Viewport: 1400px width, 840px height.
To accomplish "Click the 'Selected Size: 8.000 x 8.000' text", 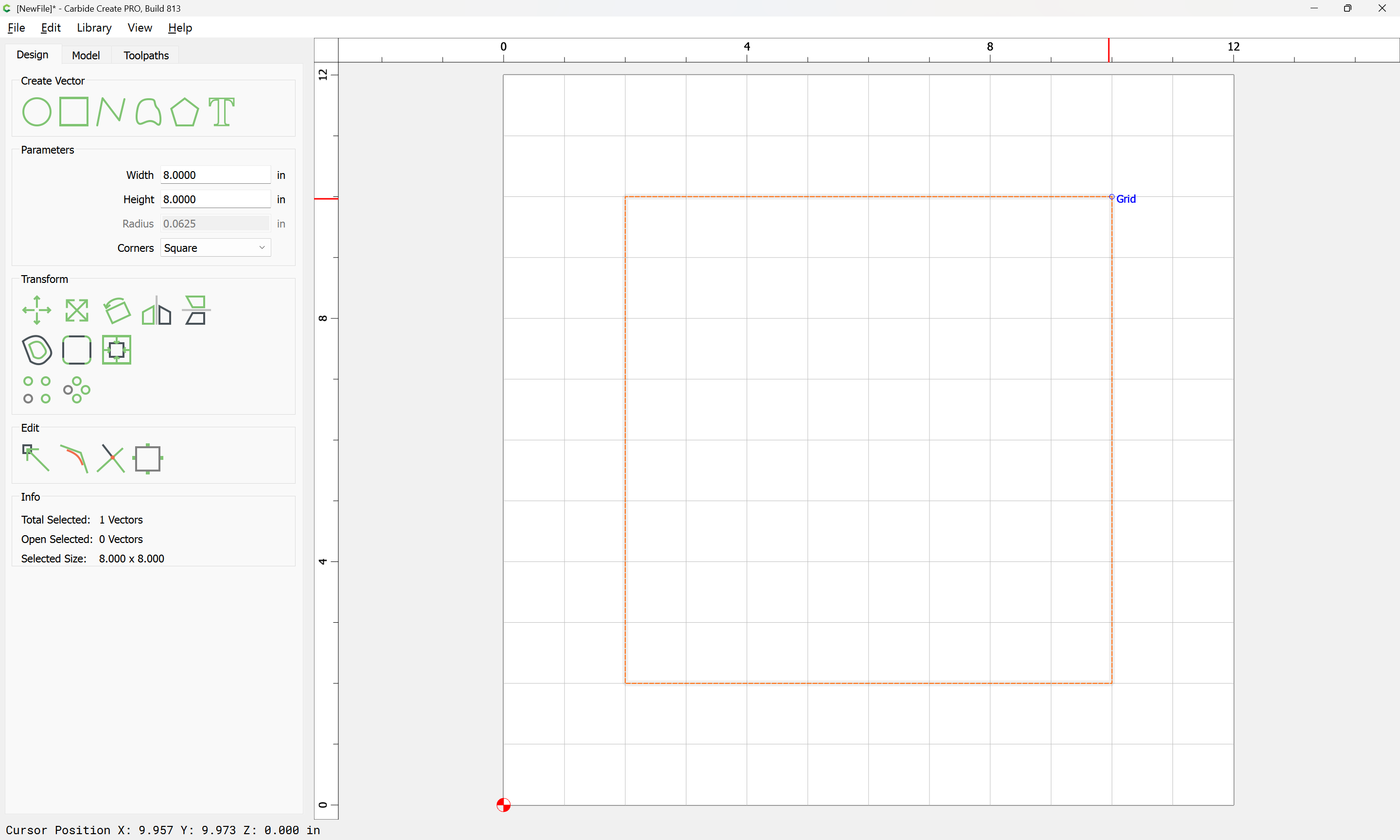I will point(93,558).
